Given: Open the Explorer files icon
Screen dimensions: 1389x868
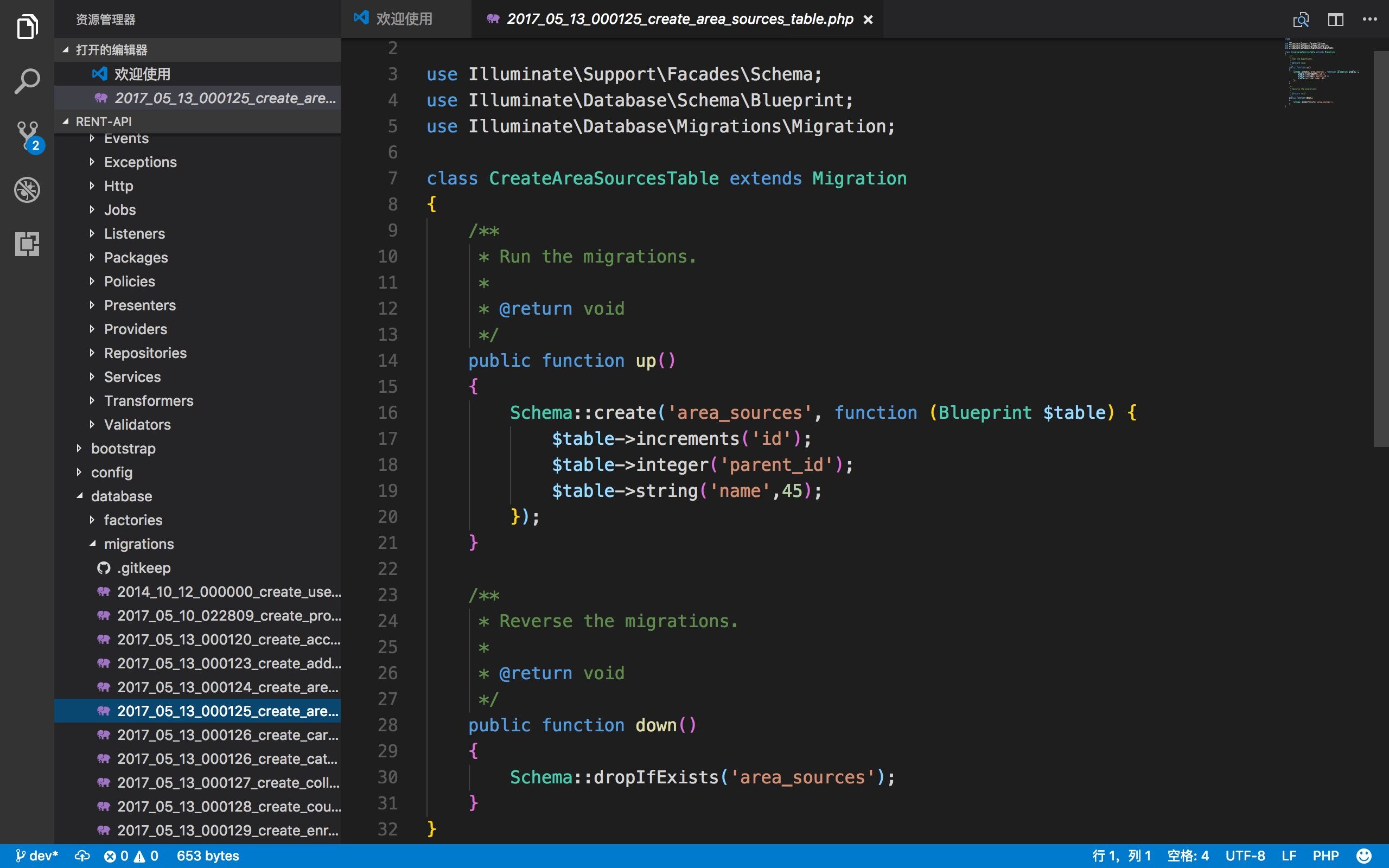Looking at the screenshot, I should coord(27,27).
